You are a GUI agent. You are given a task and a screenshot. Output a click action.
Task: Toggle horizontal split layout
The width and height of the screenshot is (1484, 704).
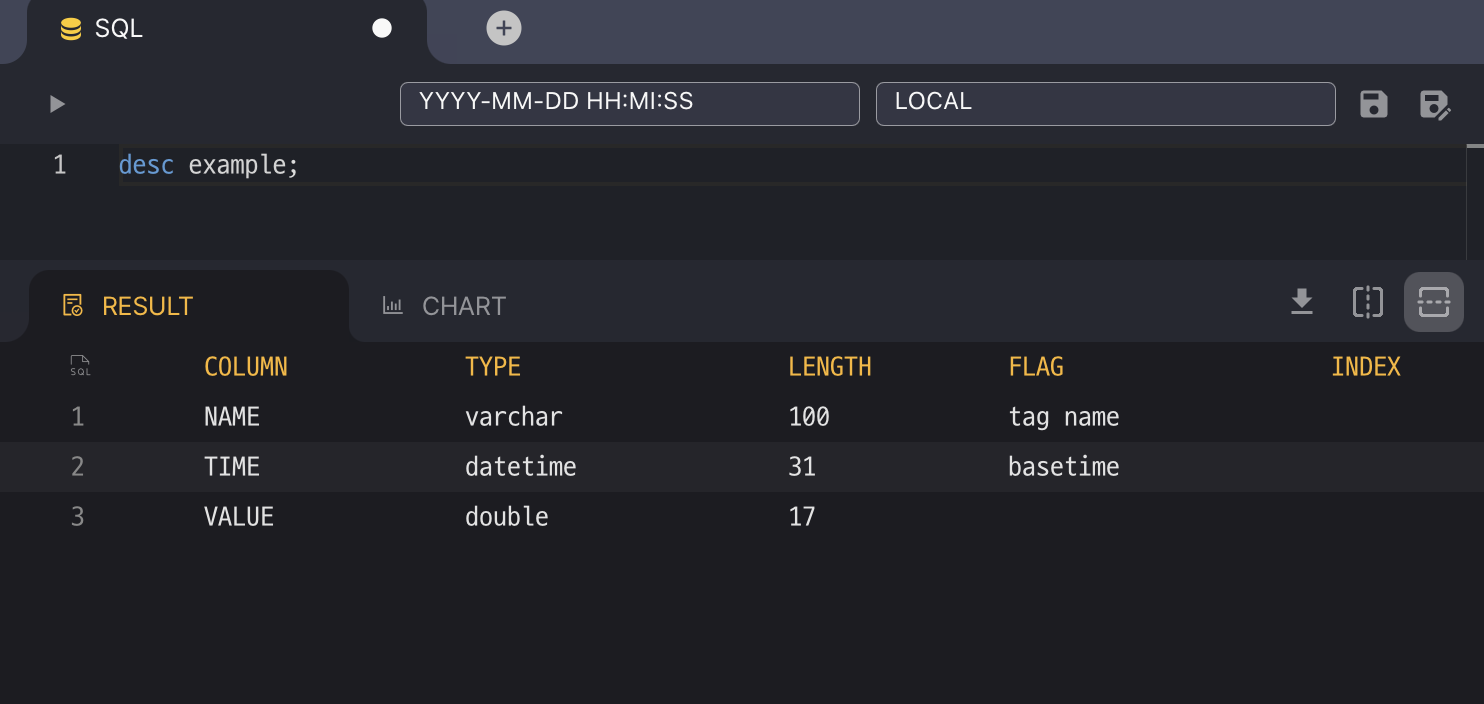click(1433, 302)
